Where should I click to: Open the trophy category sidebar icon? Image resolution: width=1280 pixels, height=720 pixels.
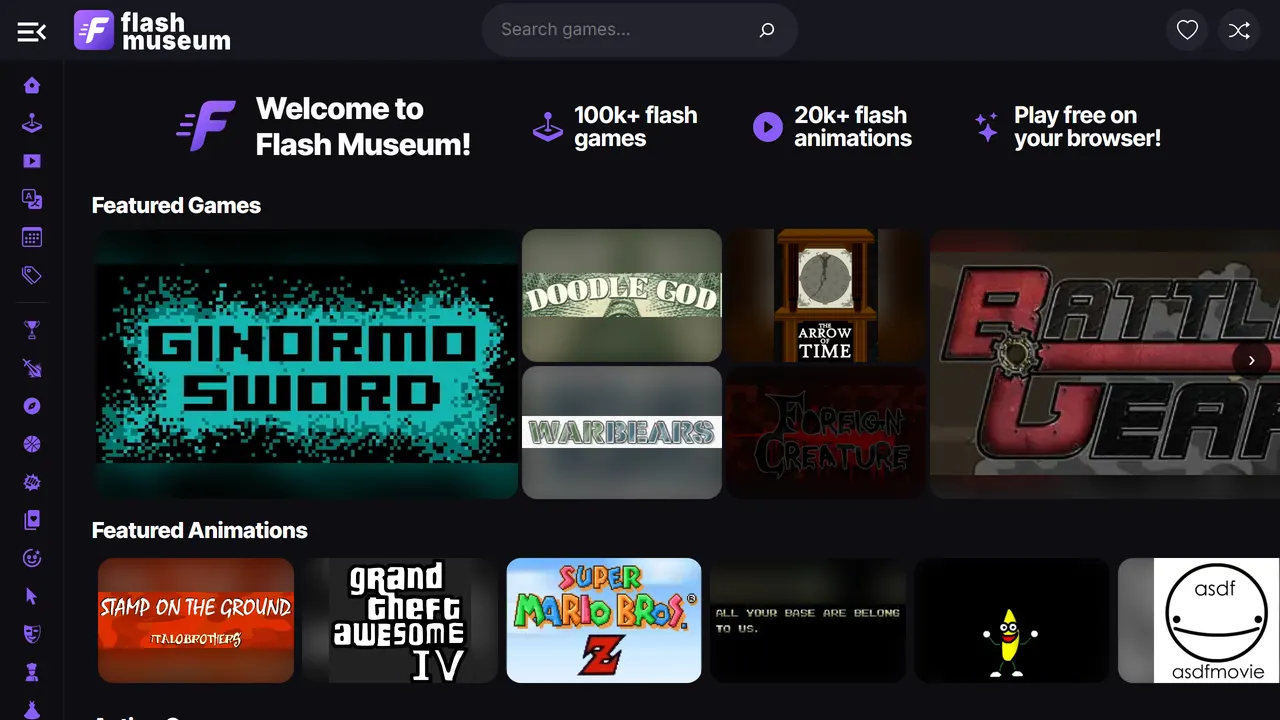click(x=32, y=330)
